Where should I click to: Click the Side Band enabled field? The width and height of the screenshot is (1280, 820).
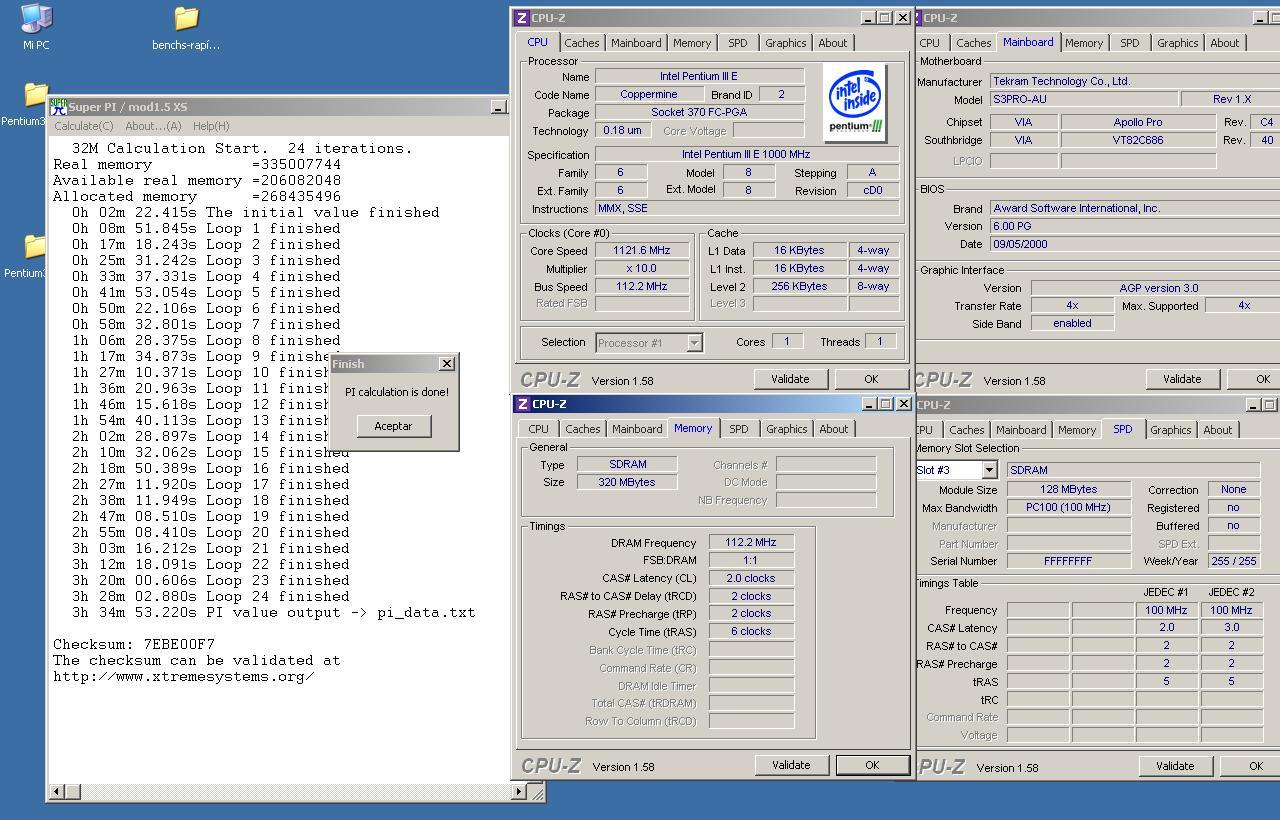(1072, 324)
